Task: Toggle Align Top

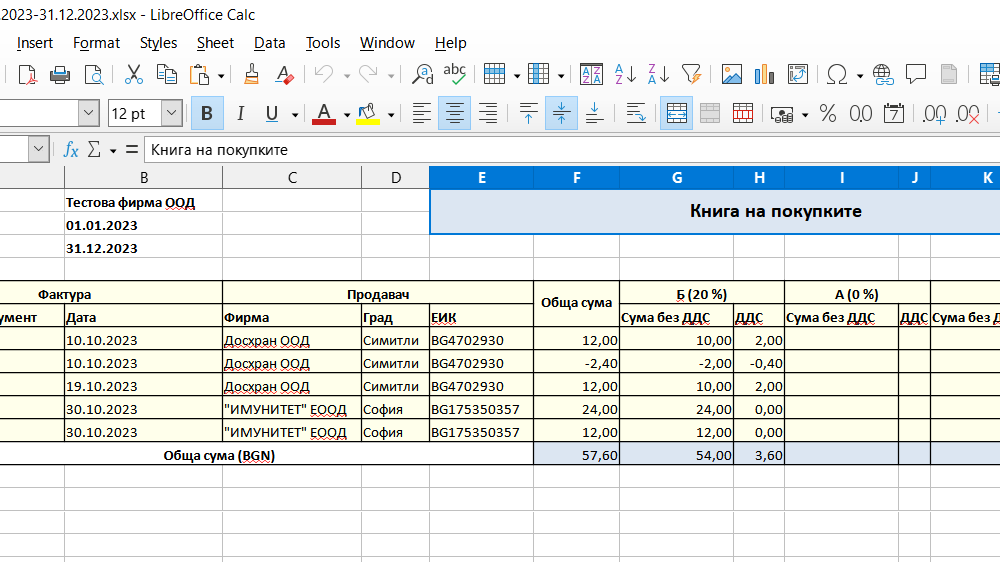Action: [528, 114]
